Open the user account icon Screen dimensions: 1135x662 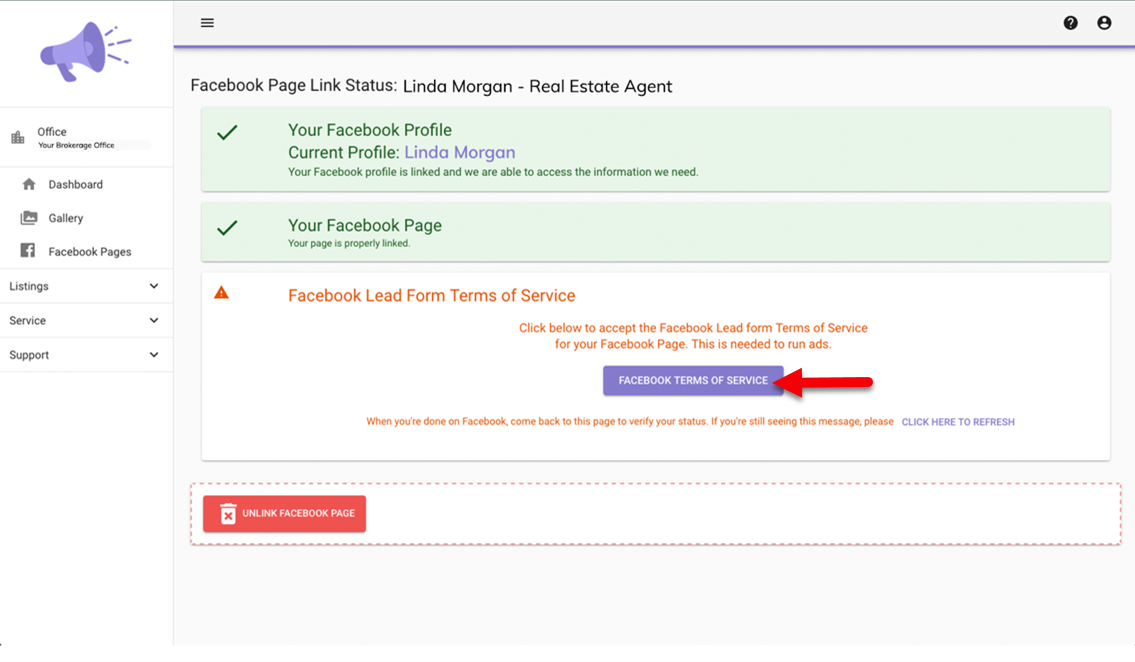click(x=1104, y=23)
